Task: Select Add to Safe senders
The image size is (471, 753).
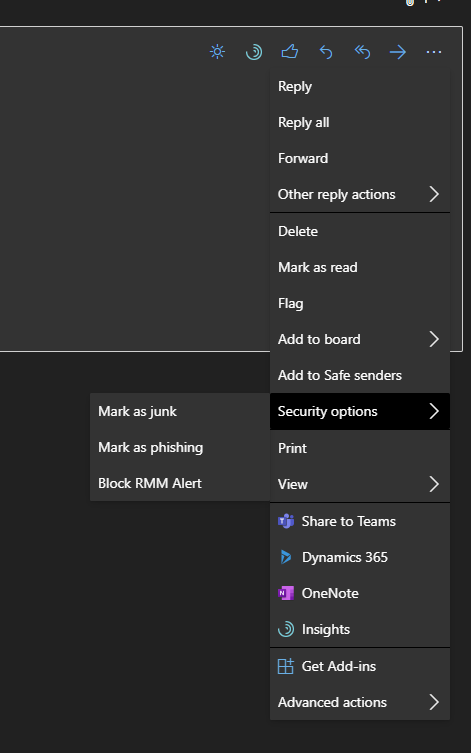Action: point(360,376)
